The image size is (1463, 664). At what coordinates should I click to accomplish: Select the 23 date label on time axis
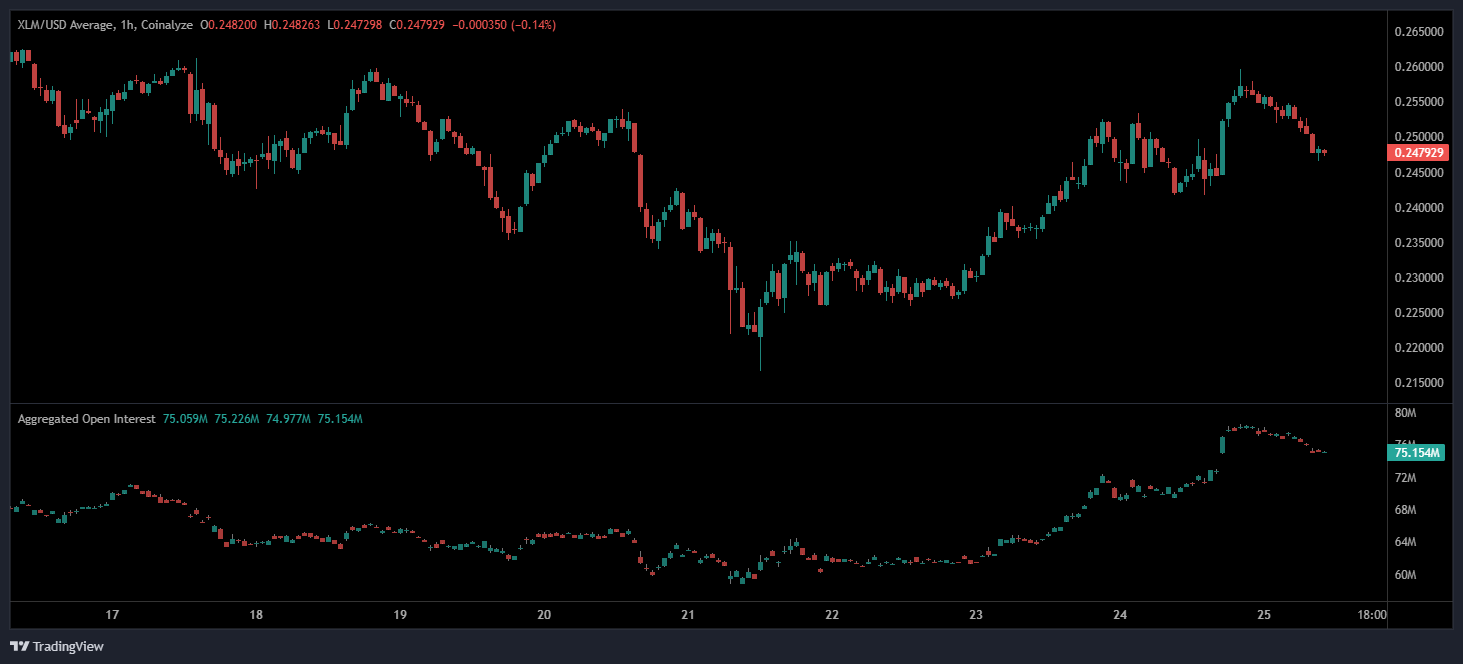click(976, 615)
